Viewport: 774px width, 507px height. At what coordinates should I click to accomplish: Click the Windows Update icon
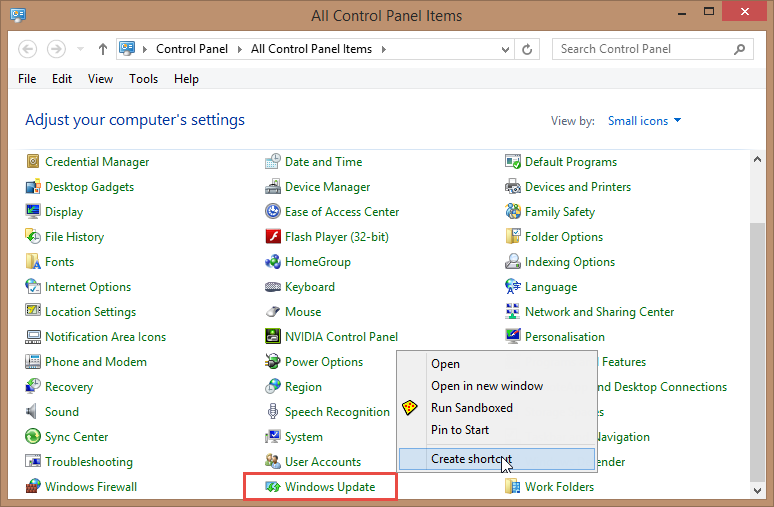(272, 487)
